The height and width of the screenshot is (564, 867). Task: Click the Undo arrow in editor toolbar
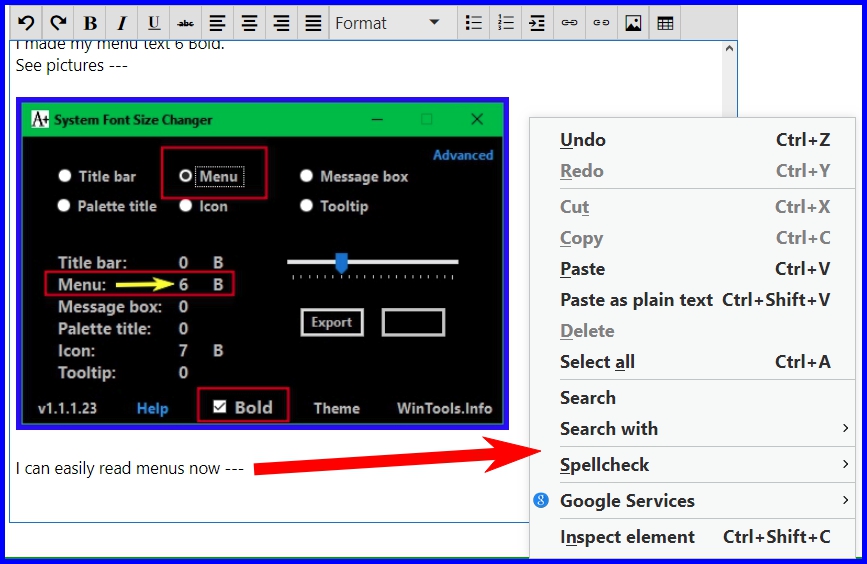(26, 23)
